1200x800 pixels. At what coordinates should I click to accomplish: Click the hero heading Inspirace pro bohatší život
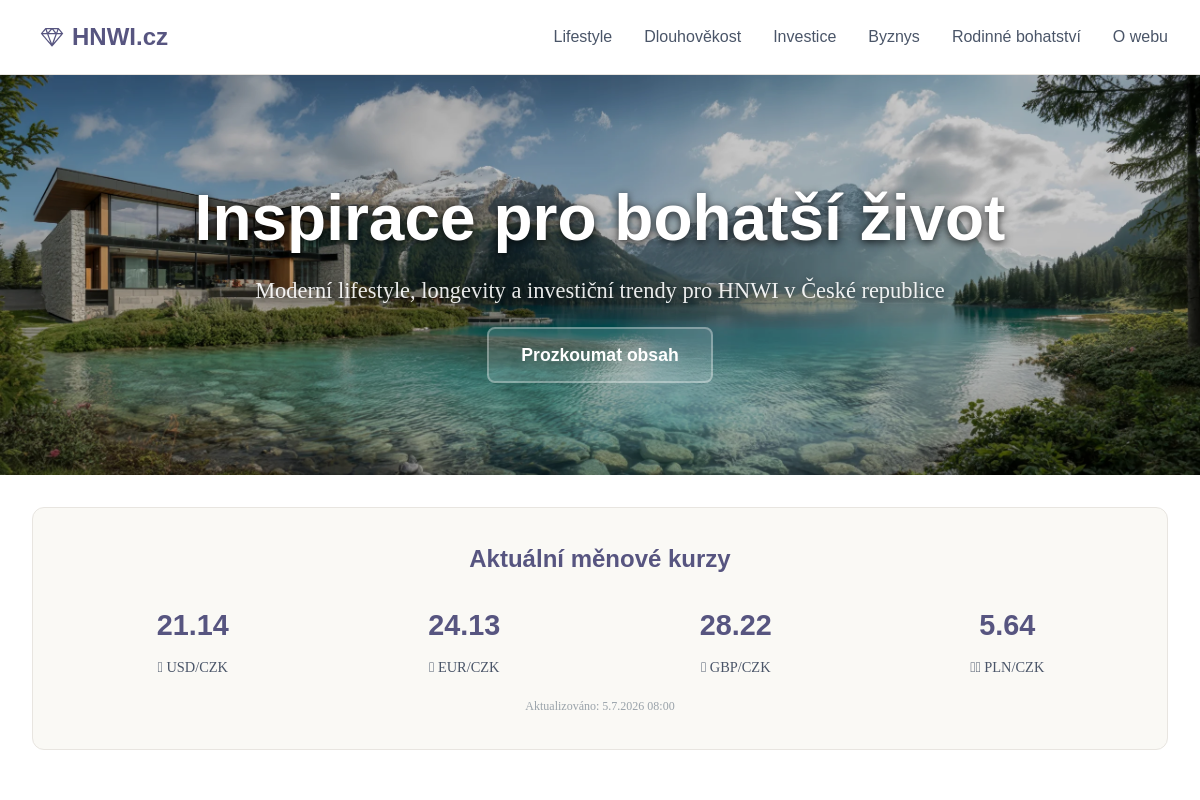click(600, 218)
